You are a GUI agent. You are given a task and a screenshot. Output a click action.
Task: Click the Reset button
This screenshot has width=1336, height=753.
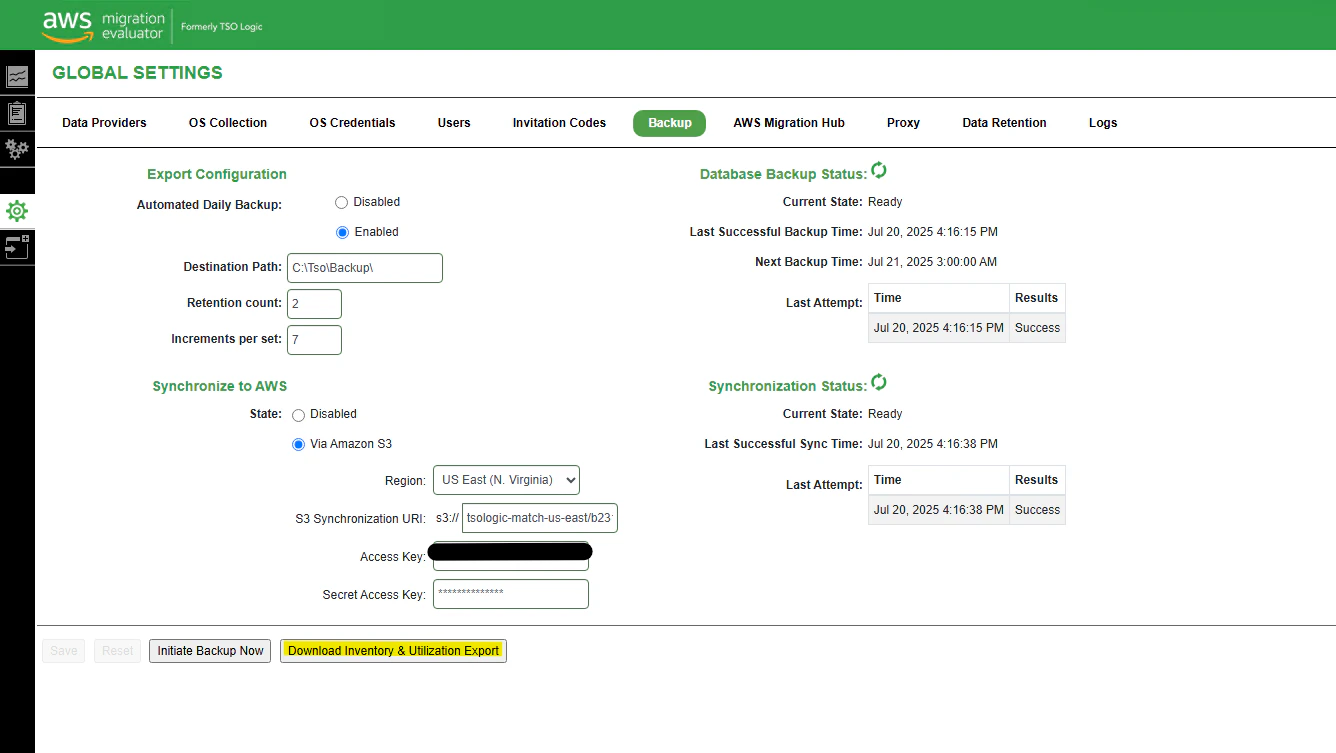[x=117, y=651]
